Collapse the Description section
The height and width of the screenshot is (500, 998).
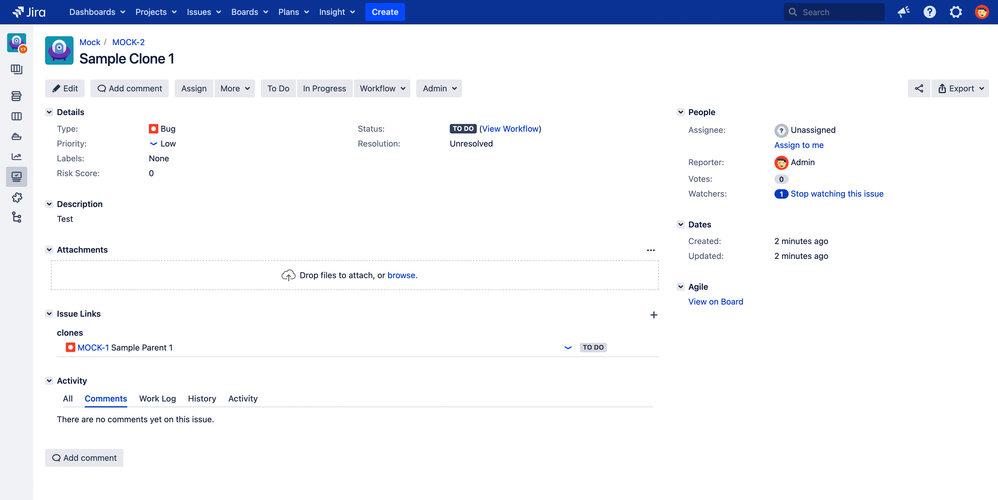tap(49, 204)
